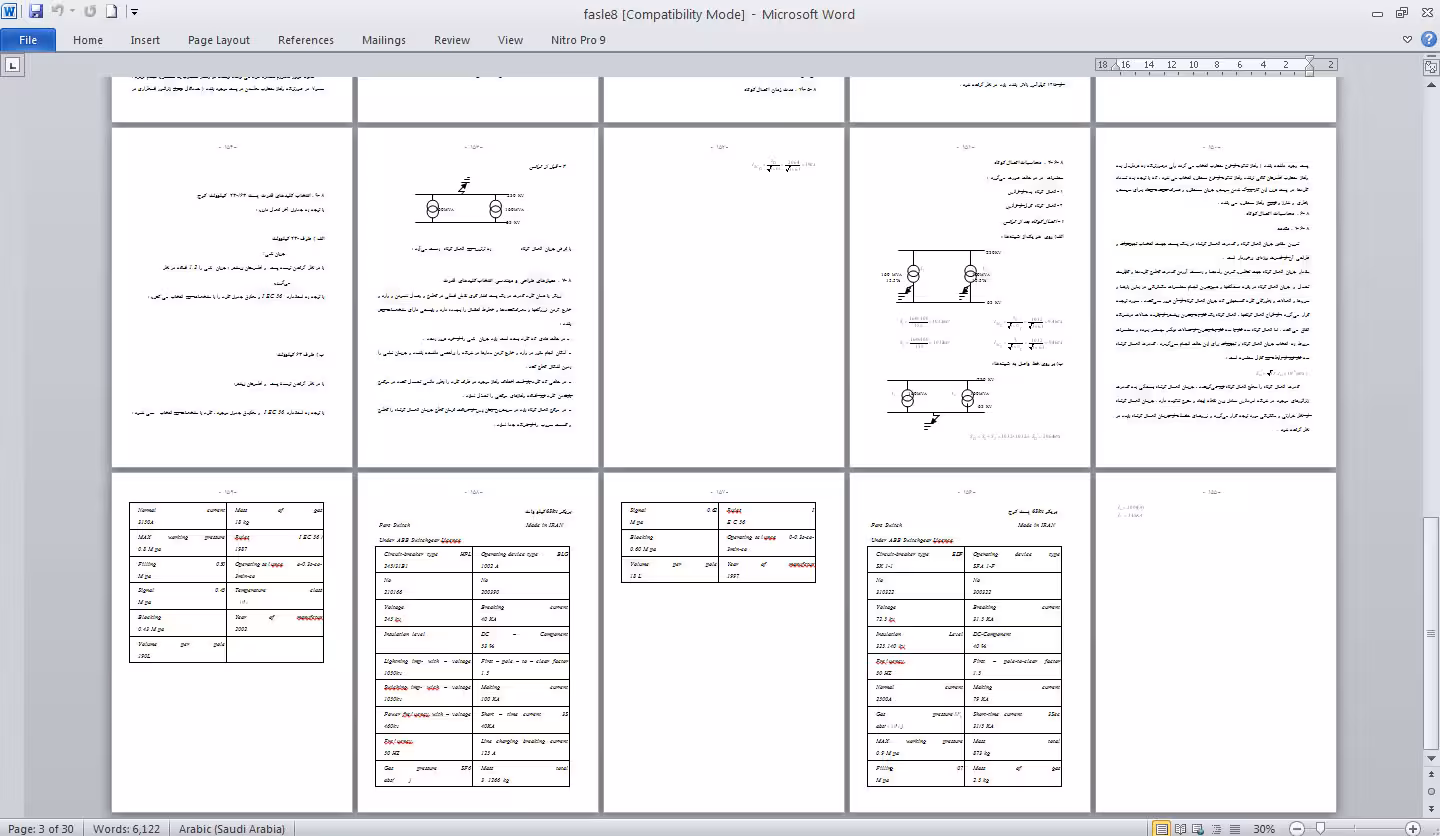
Task: Click page with 72.5 kv circuit-breaker table
Action: 969,641
